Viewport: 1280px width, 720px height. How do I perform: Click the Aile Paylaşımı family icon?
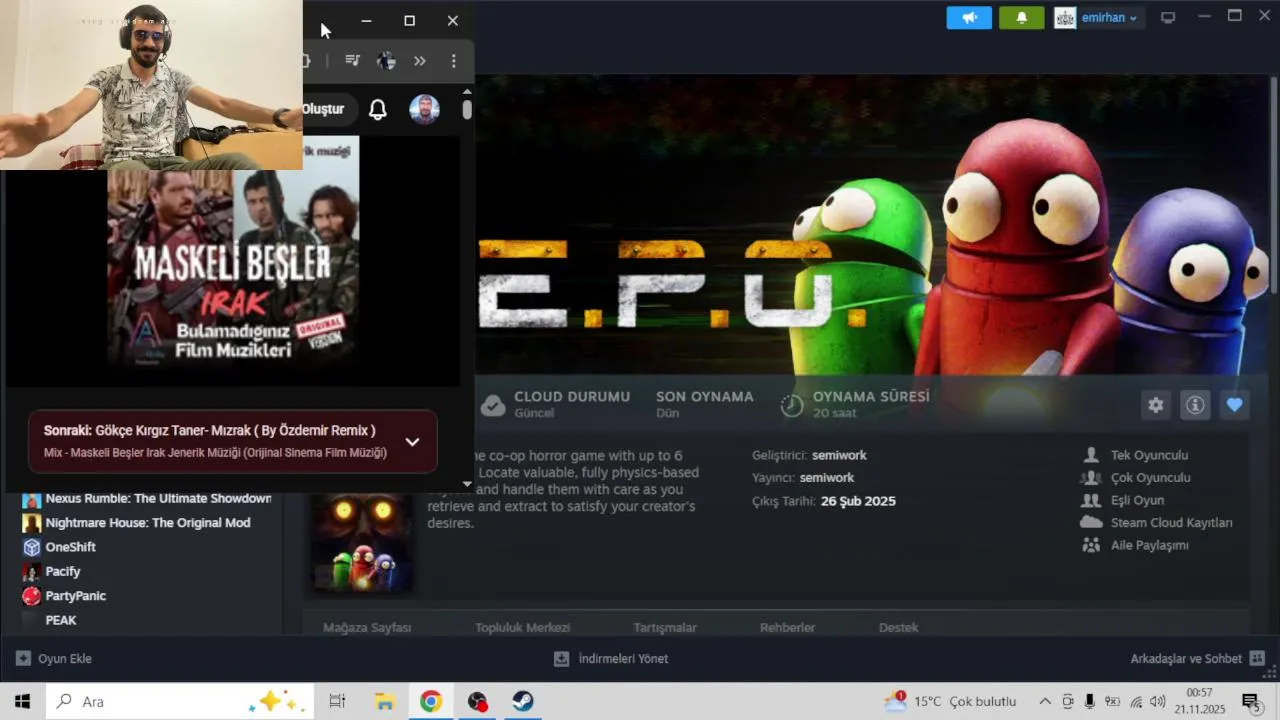click(1091, 545)
